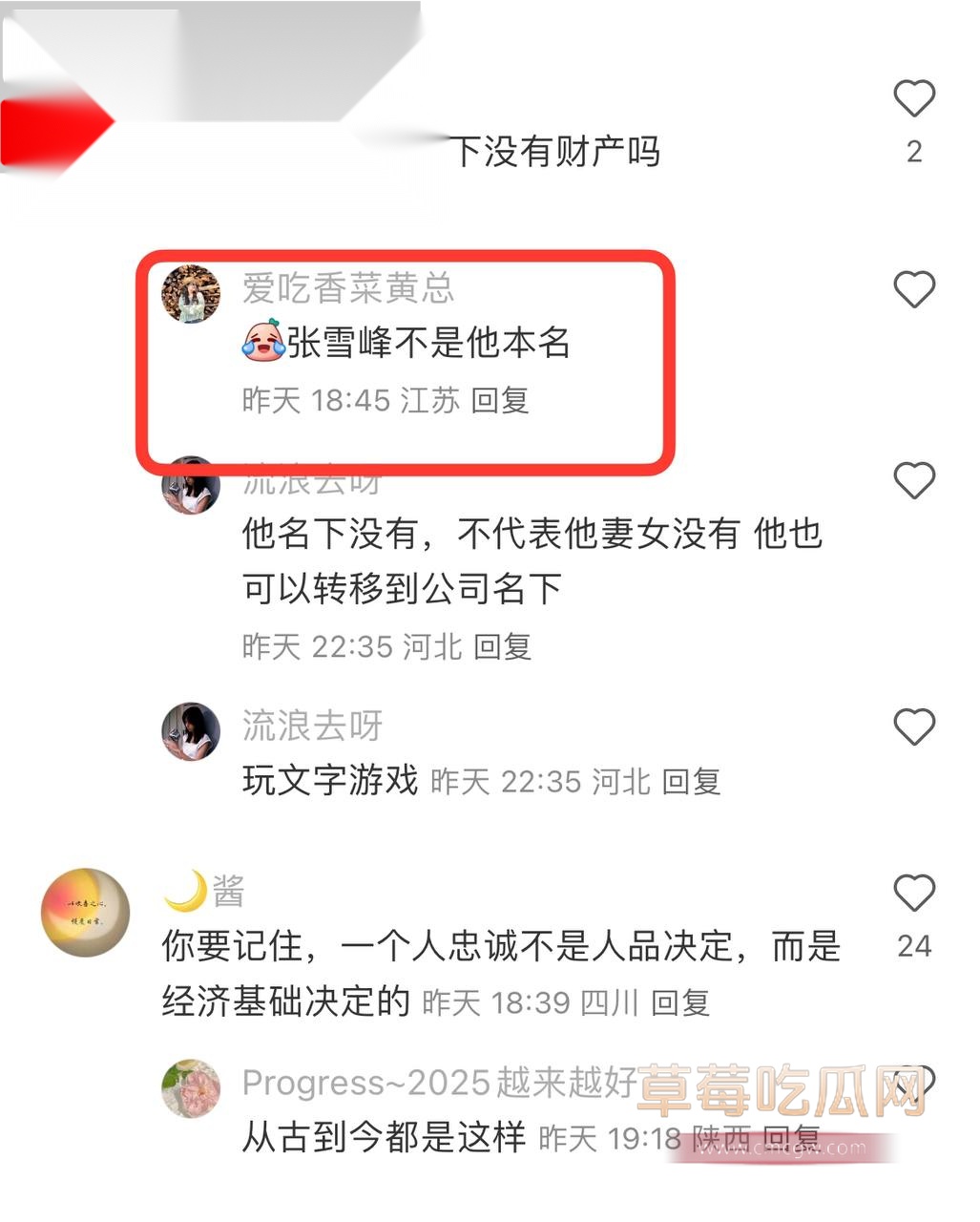Select the comment text 从古到今都是这样
980x1222 pixels.
coord(385,1137)
